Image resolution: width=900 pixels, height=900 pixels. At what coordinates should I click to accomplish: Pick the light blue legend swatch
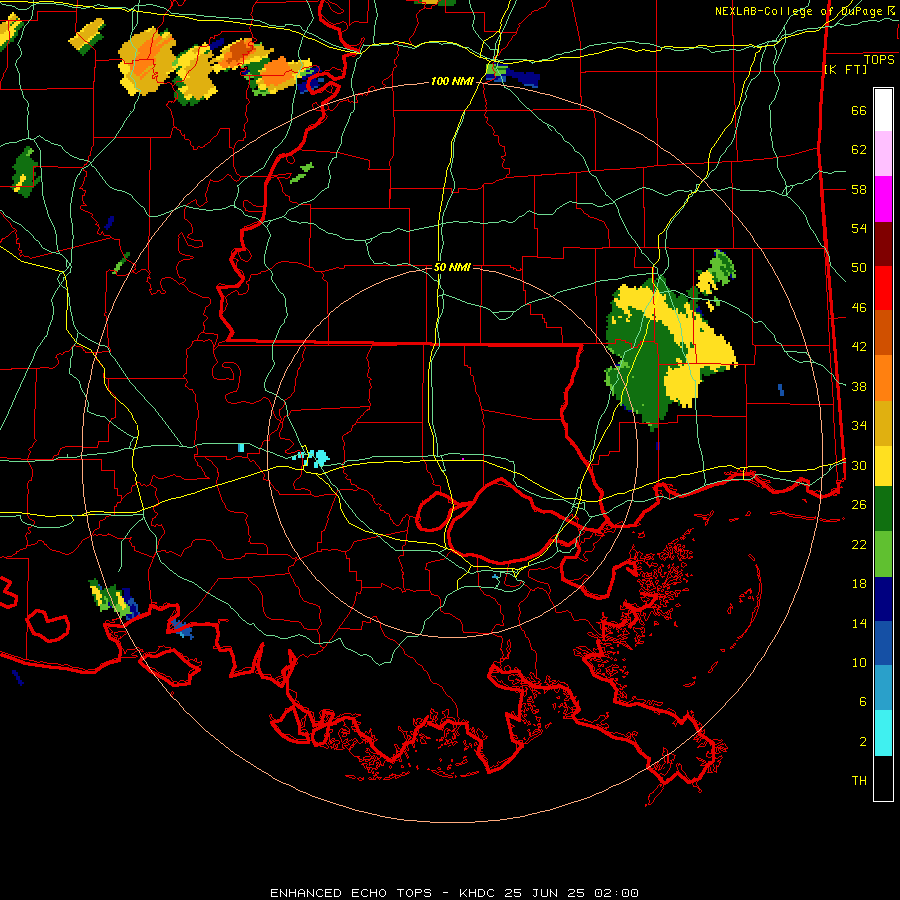point(883,688)
